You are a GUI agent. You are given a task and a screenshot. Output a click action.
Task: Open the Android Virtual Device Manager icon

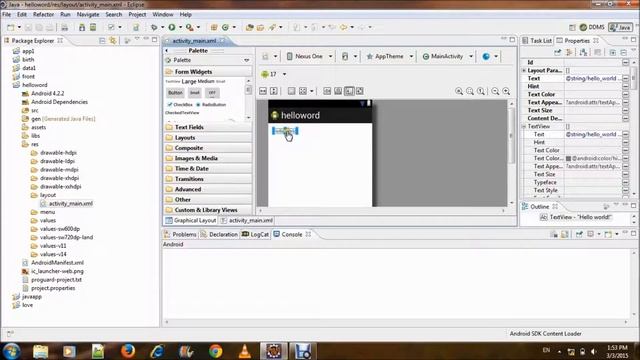[93, 27]
